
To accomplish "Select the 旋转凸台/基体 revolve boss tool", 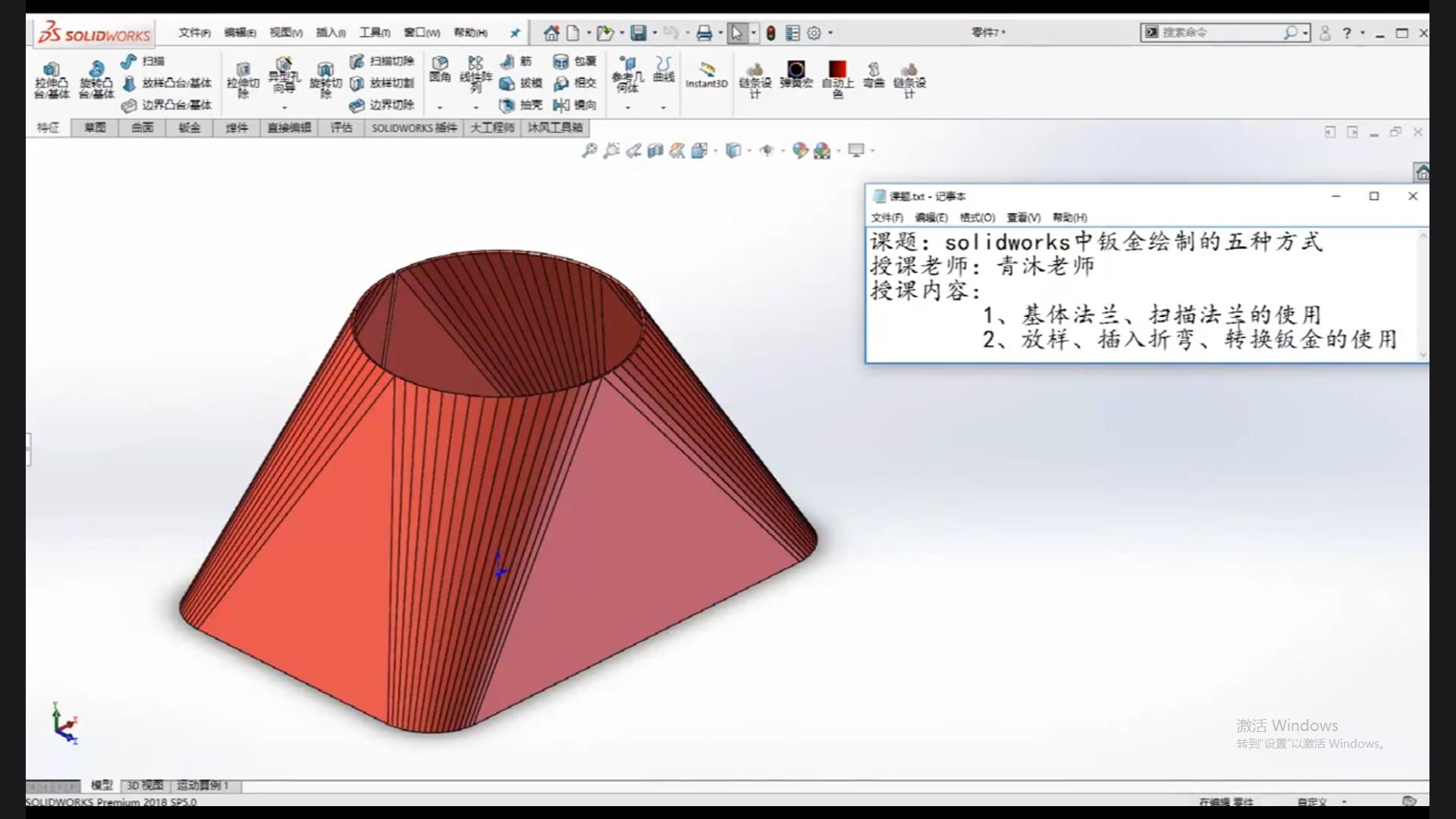I will point(96,80).
